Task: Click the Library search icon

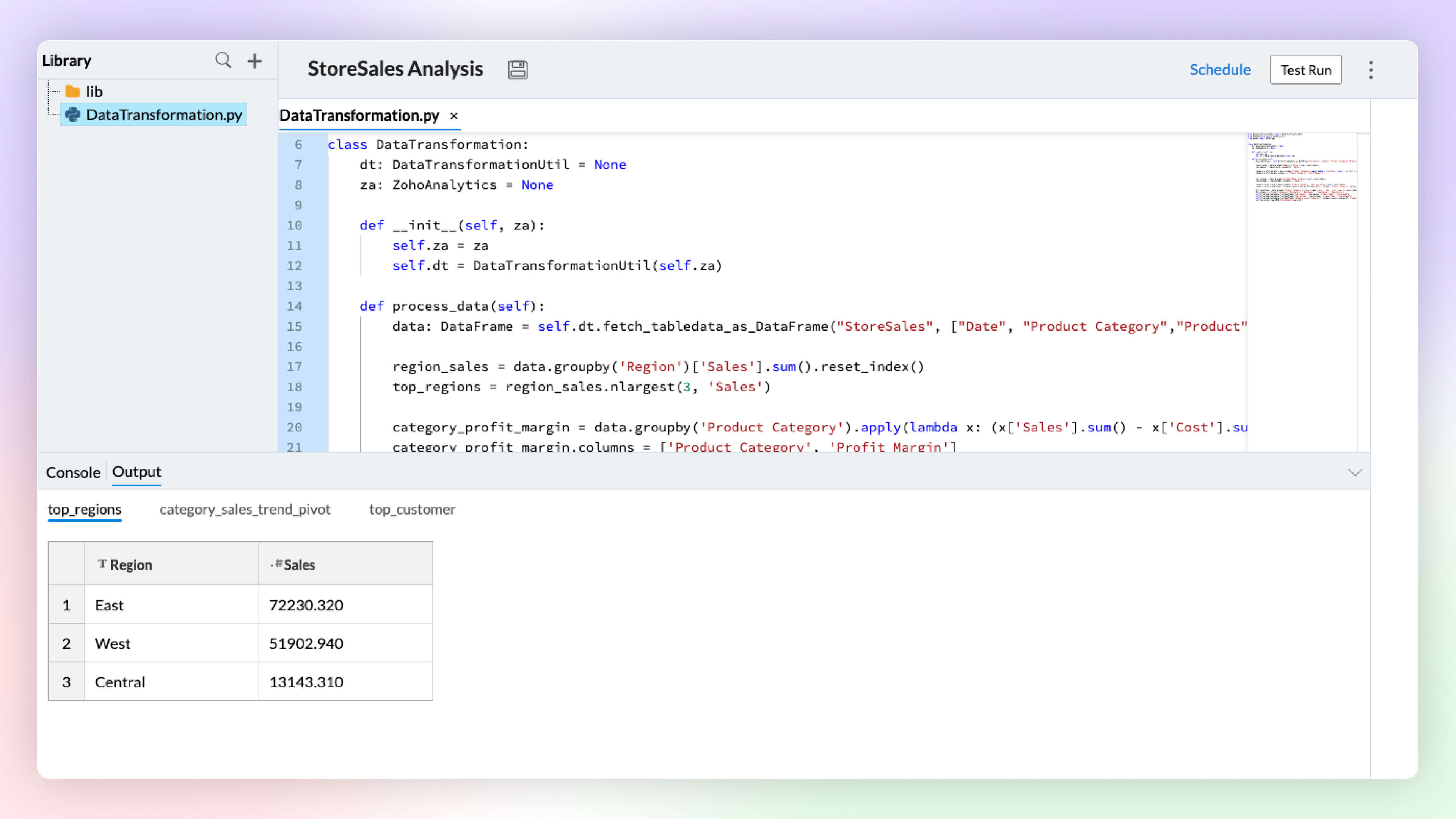Action: (x=223, y=60)
